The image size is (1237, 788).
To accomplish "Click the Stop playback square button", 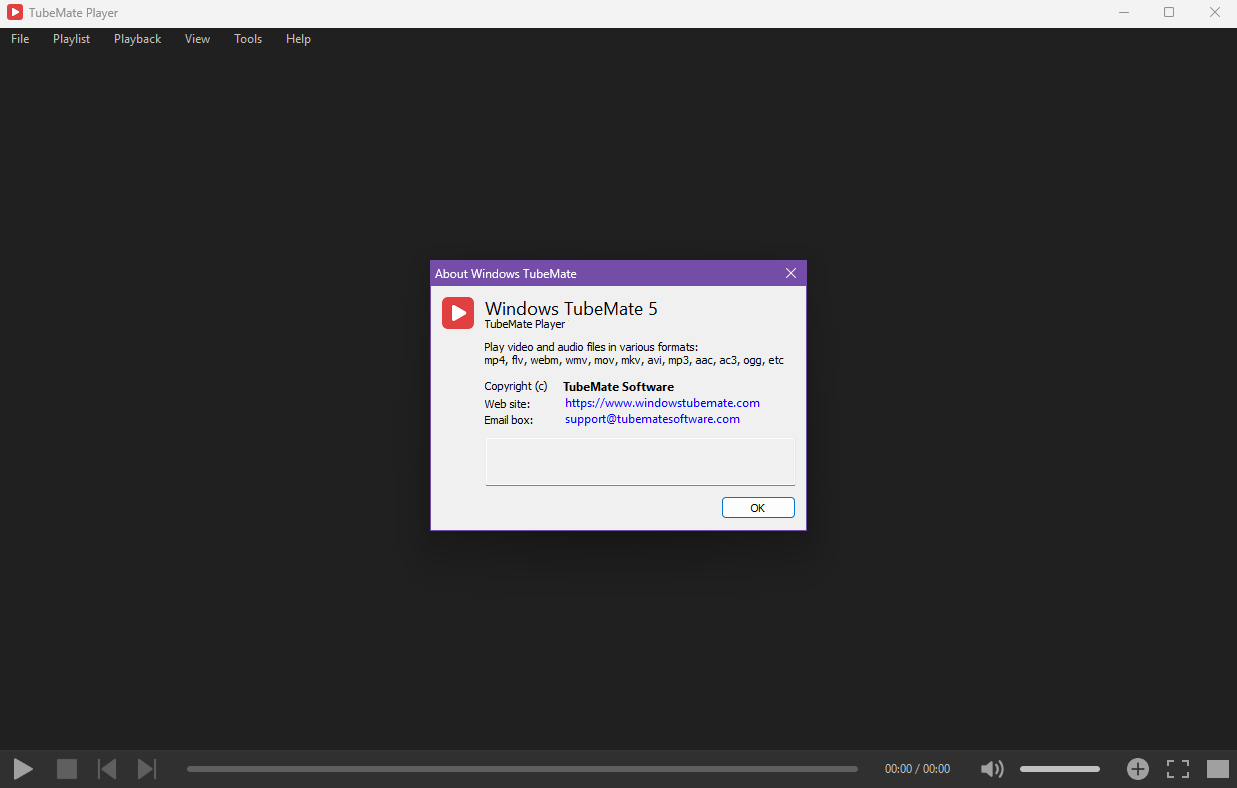I will coord(67,769).
